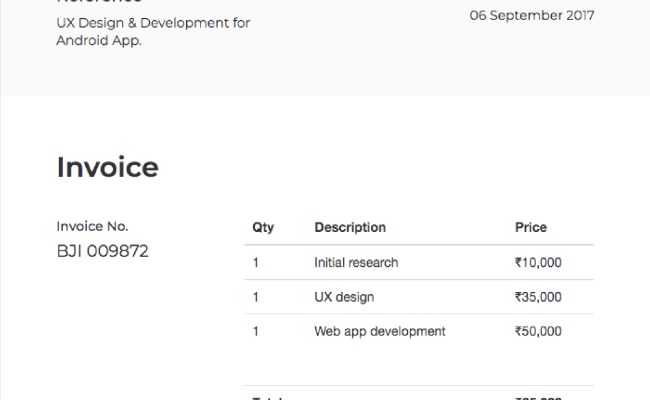650x400 pixels.
Task: Click quantity in Web app development row
Action: click(x=256, y=331)
